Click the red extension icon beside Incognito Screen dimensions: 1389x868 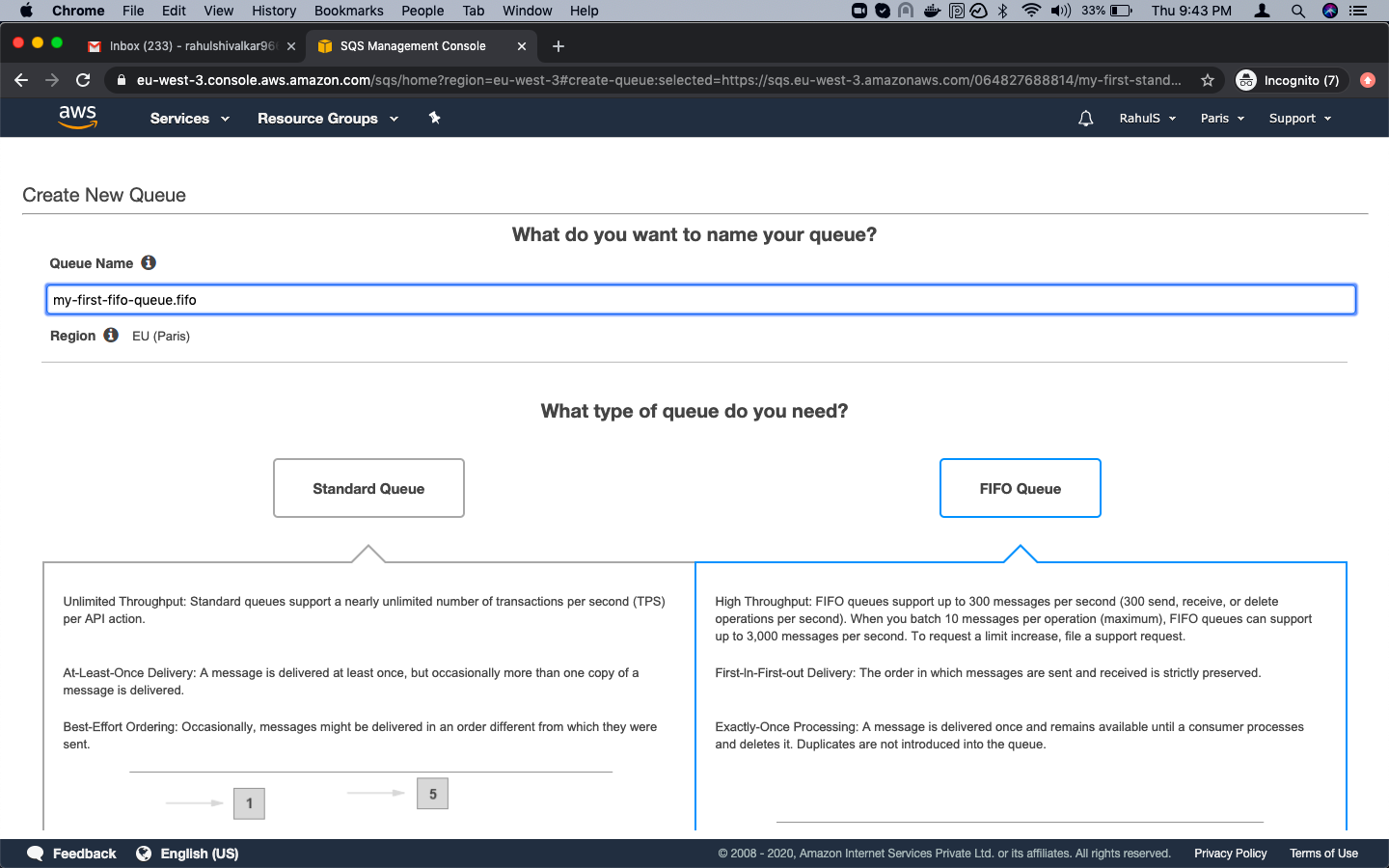coord(1367,80)
